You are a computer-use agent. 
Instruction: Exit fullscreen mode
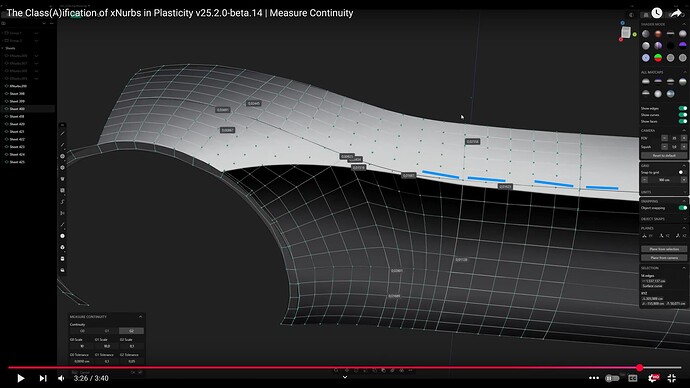pos(672,378)
